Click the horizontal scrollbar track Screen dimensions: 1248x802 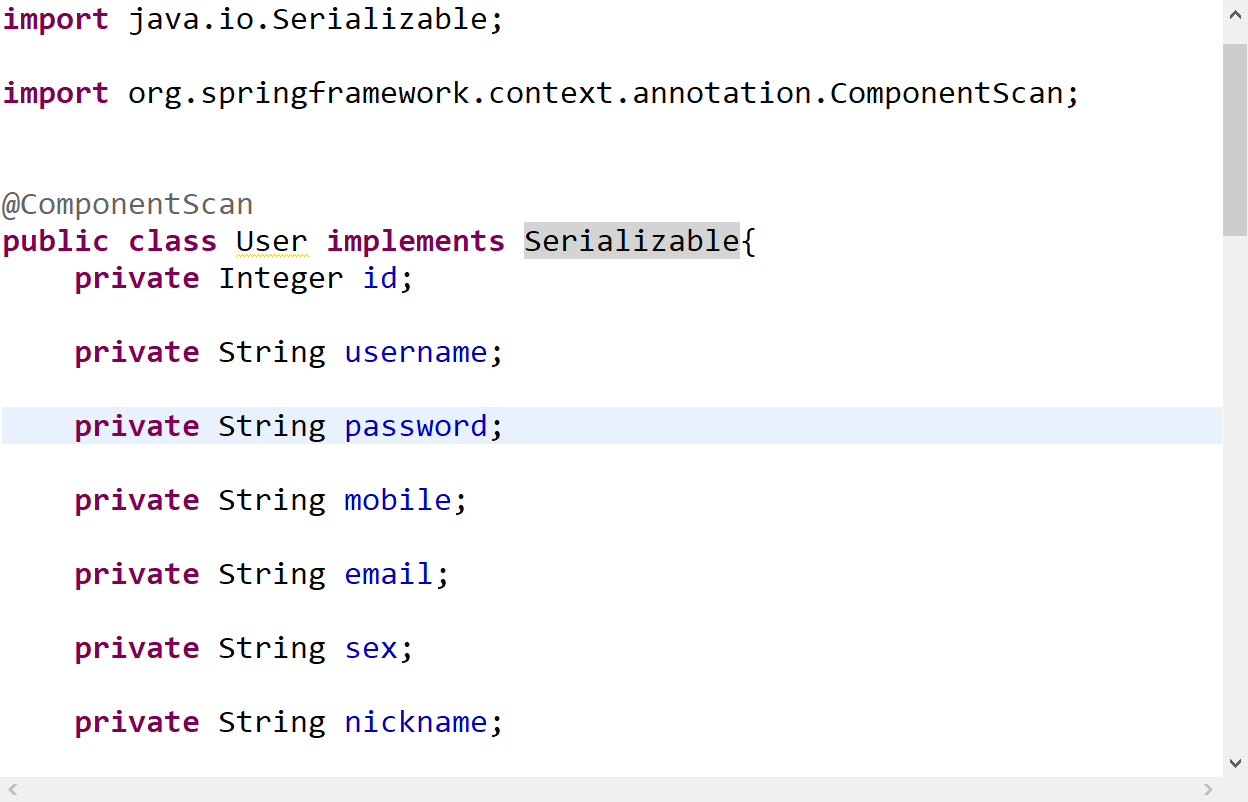pyautogui.click(x=610, y=790)
